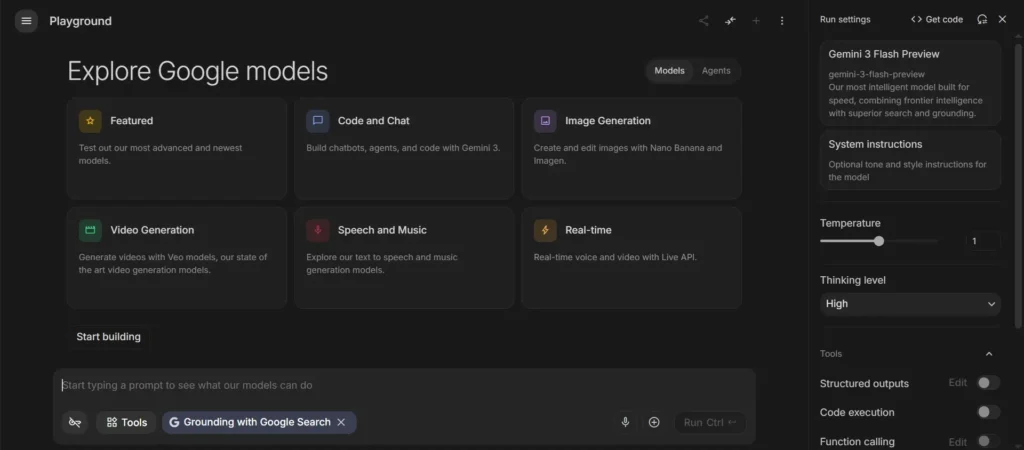Close the Run settings panel
The image size is (1024, 450).
pyautogui.click(x=1002, y=20)
